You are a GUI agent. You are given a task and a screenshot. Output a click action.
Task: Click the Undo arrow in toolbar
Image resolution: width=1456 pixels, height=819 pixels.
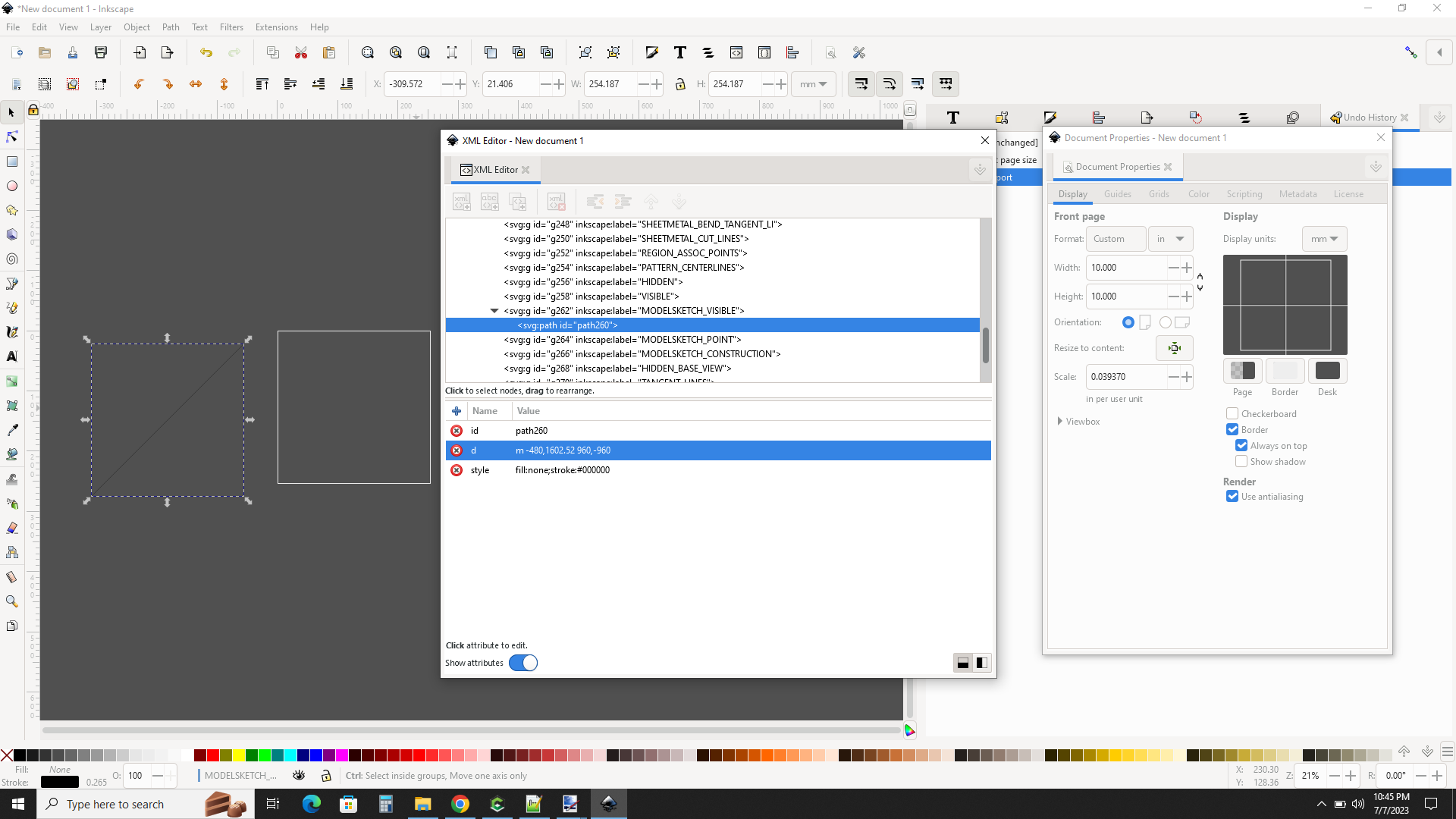[206, 52]
